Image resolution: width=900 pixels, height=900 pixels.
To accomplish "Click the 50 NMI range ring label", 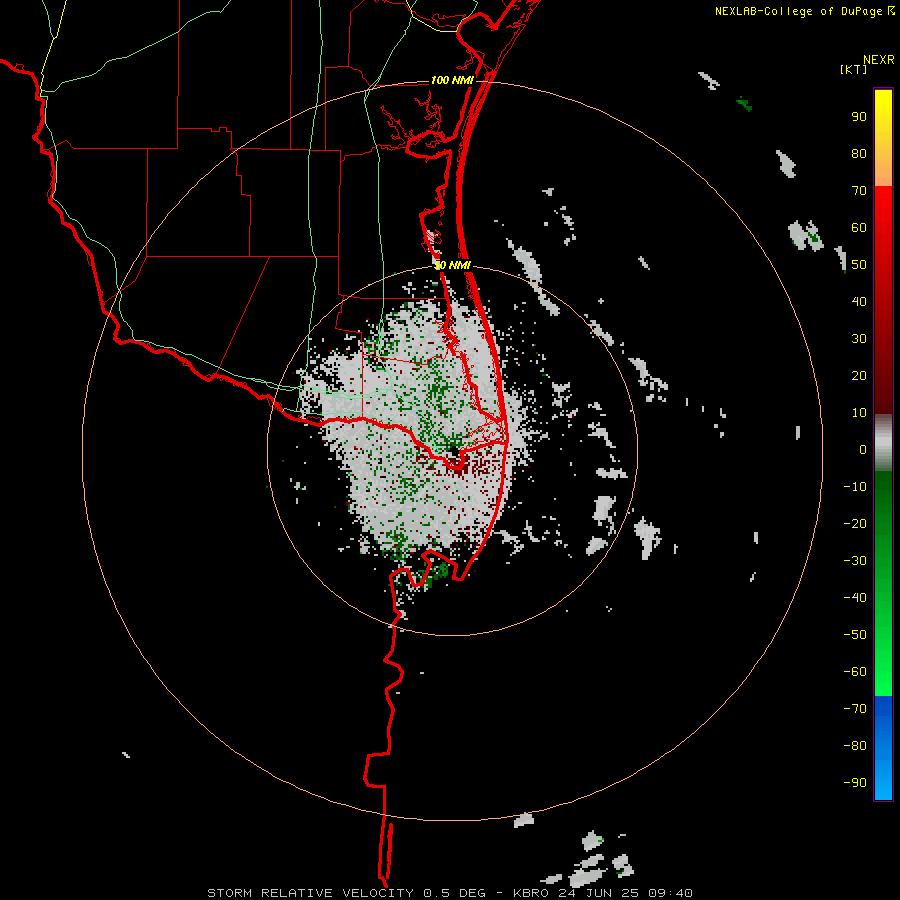I will (452, 265).
